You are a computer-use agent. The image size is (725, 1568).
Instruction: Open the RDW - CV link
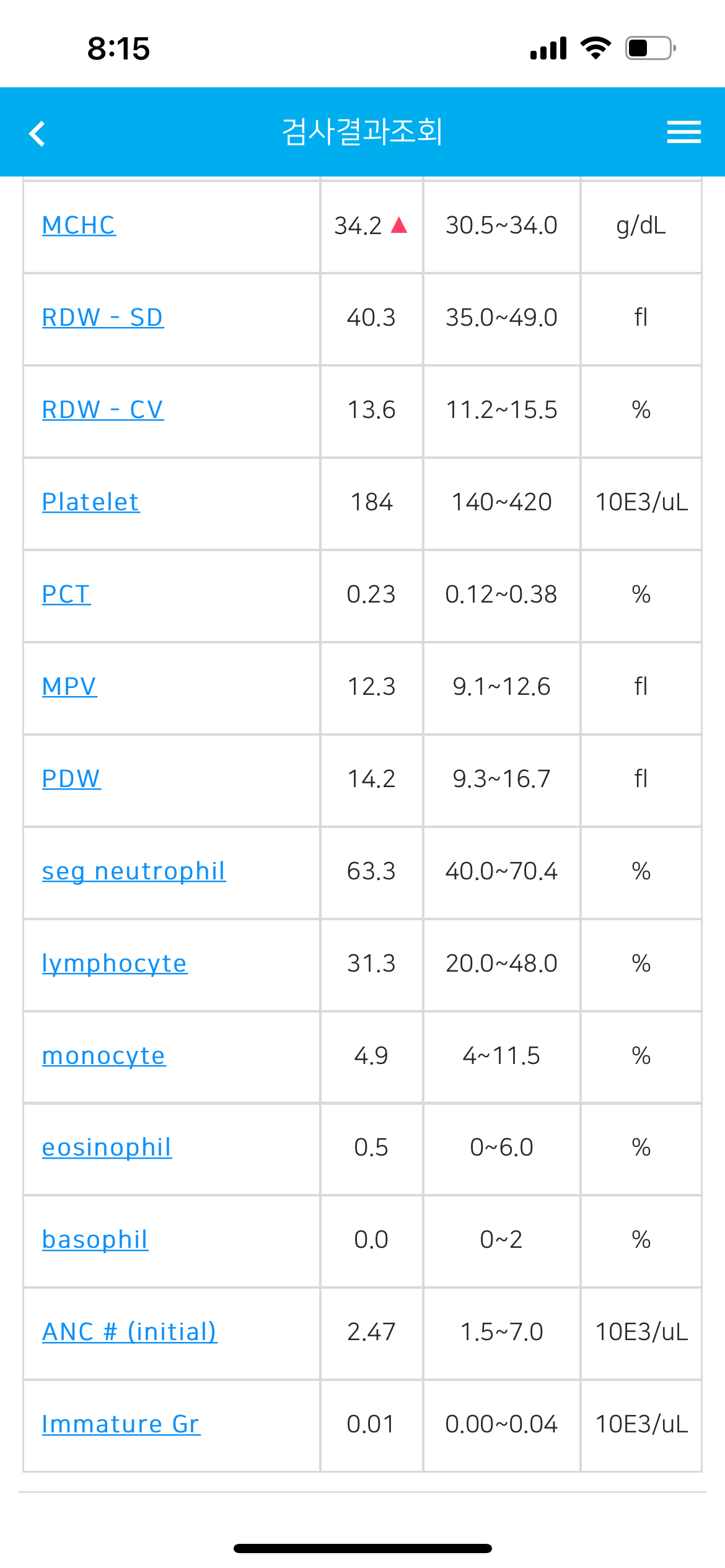coord(103,410)
